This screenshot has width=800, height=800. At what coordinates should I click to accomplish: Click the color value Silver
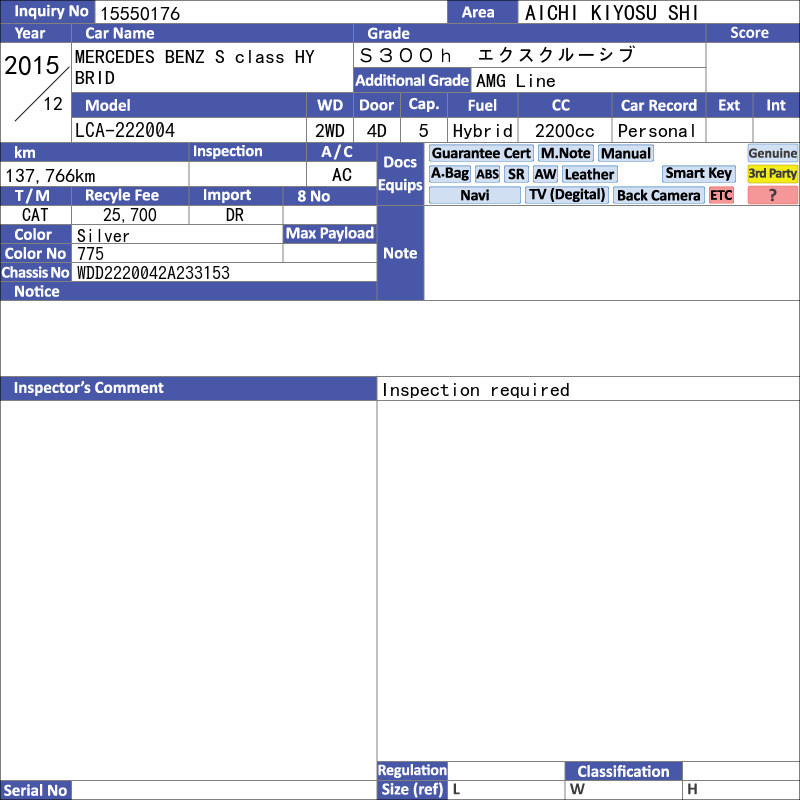click(x=103, y=235)
